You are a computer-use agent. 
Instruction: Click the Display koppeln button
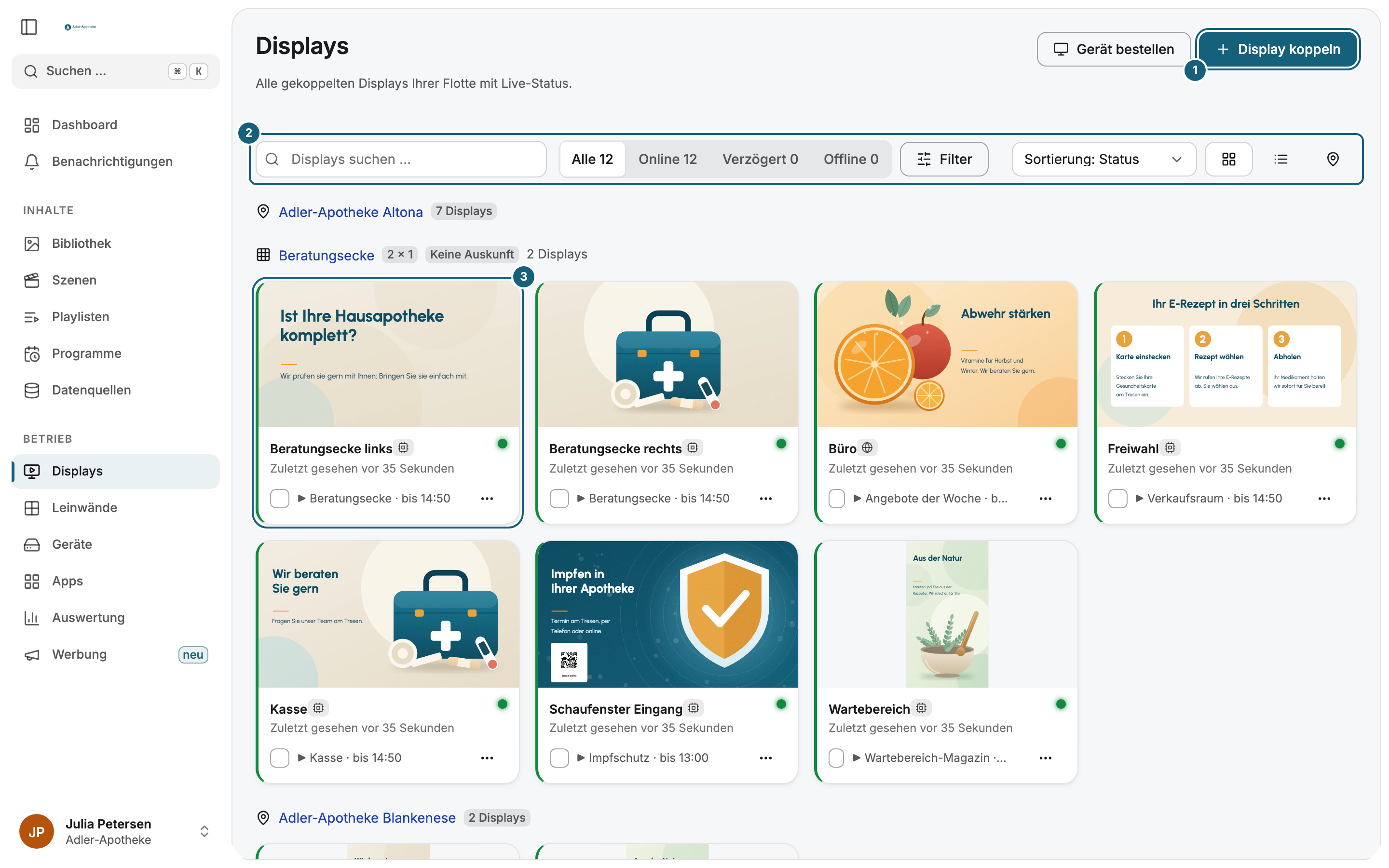1278,49
